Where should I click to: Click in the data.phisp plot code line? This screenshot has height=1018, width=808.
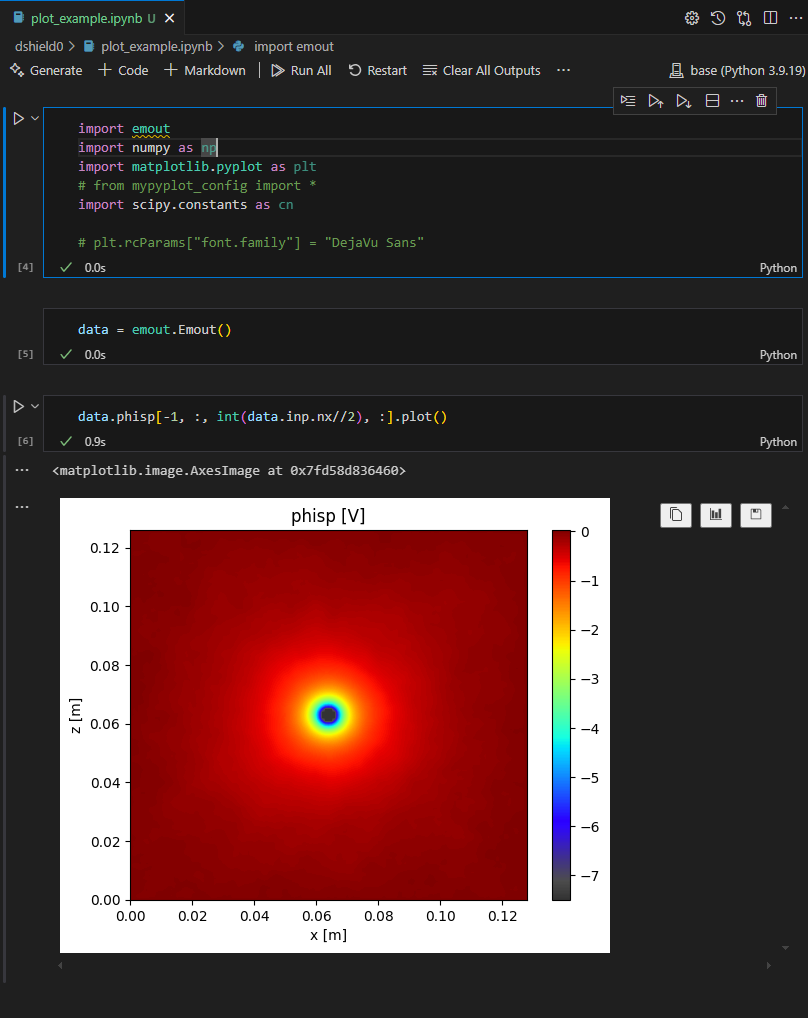pos(262,417)
